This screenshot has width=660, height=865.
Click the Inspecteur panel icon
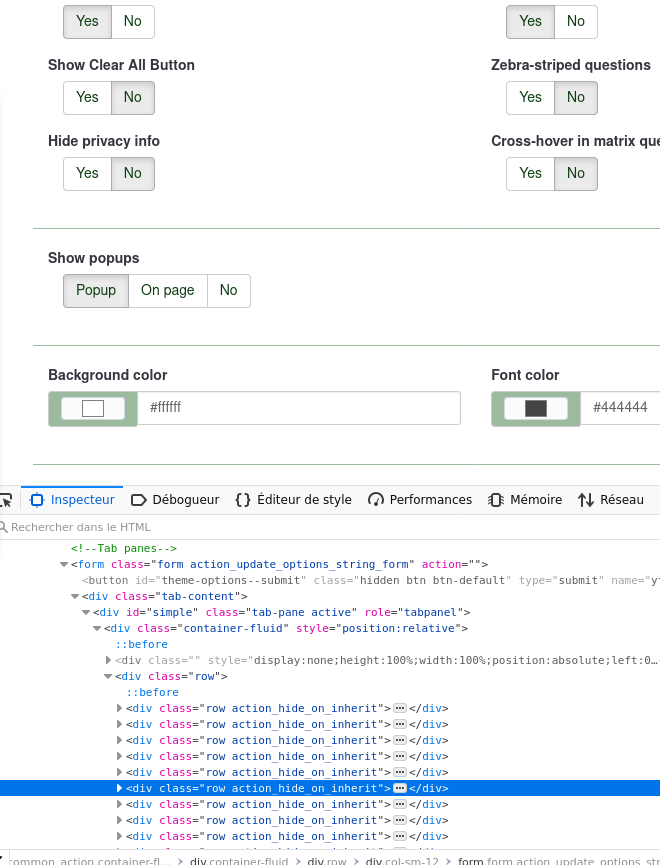tap(38, 500)
